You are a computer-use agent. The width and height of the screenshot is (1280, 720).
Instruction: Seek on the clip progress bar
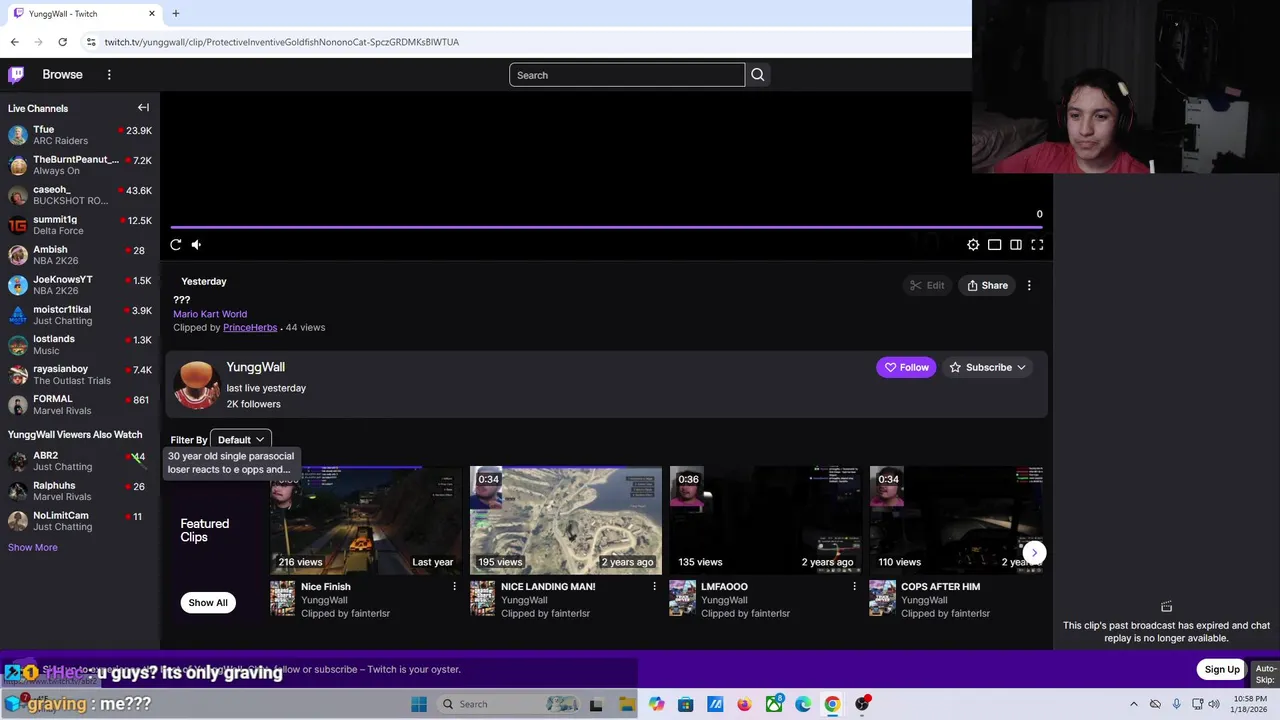607,227
